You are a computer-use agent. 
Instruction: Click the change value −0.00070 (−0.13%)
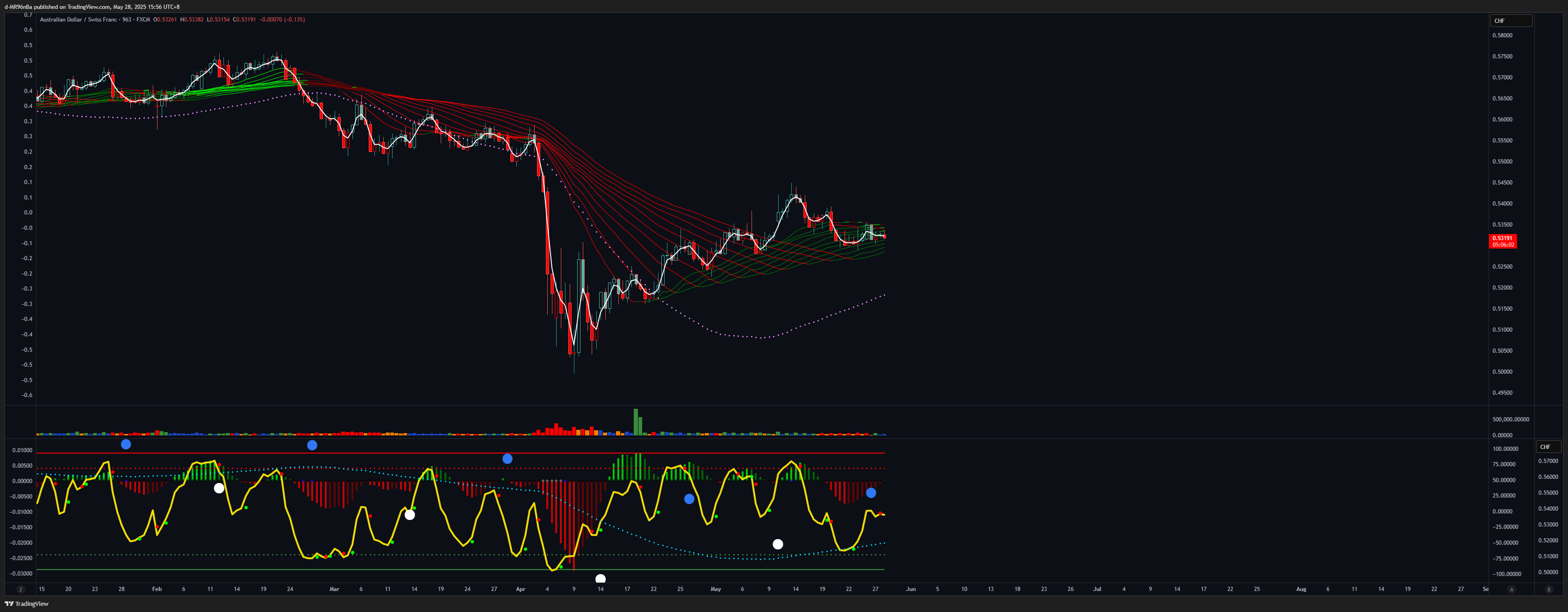point(282,20)
